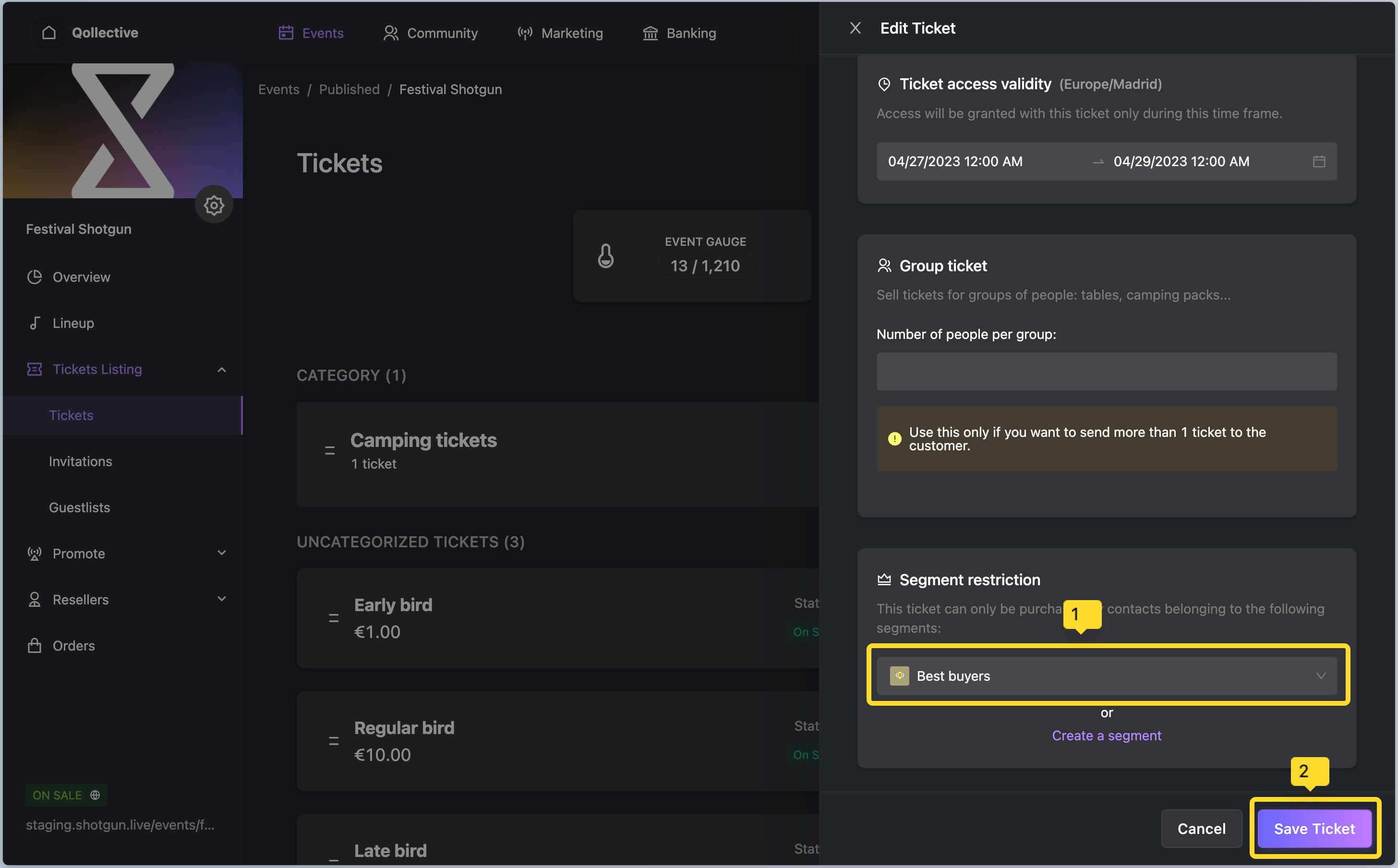Open the Camping tickets category
This screenshot has height=868, width=1398.
click(557, 454)
